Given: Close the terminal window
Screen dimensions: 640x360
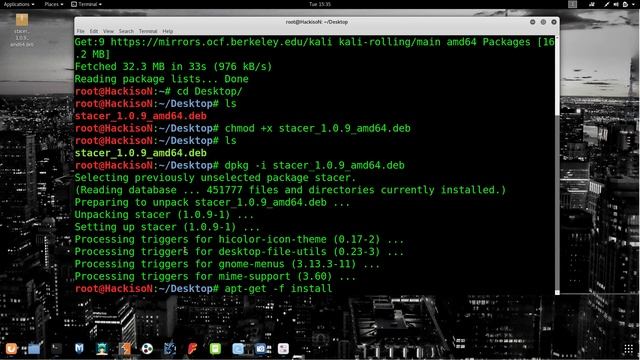Looking at the screenshot, I should [554, 22].
